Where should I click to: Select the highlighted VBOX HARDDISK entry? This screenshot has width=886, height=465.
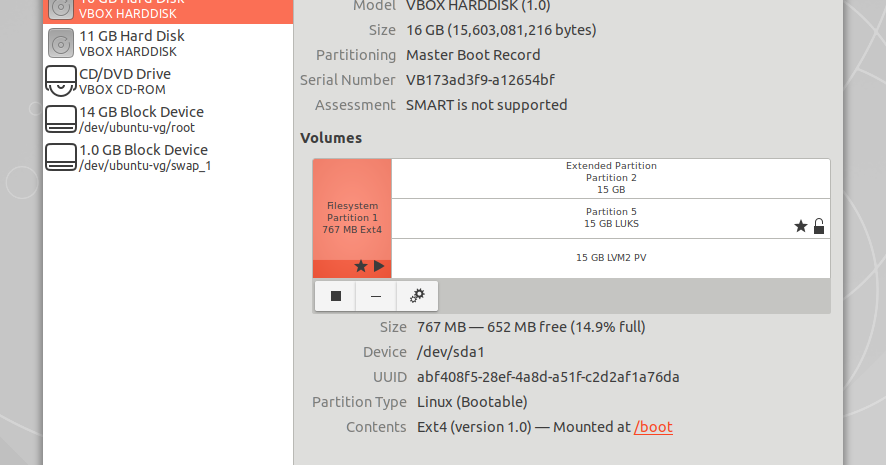[x=168, y=11]
